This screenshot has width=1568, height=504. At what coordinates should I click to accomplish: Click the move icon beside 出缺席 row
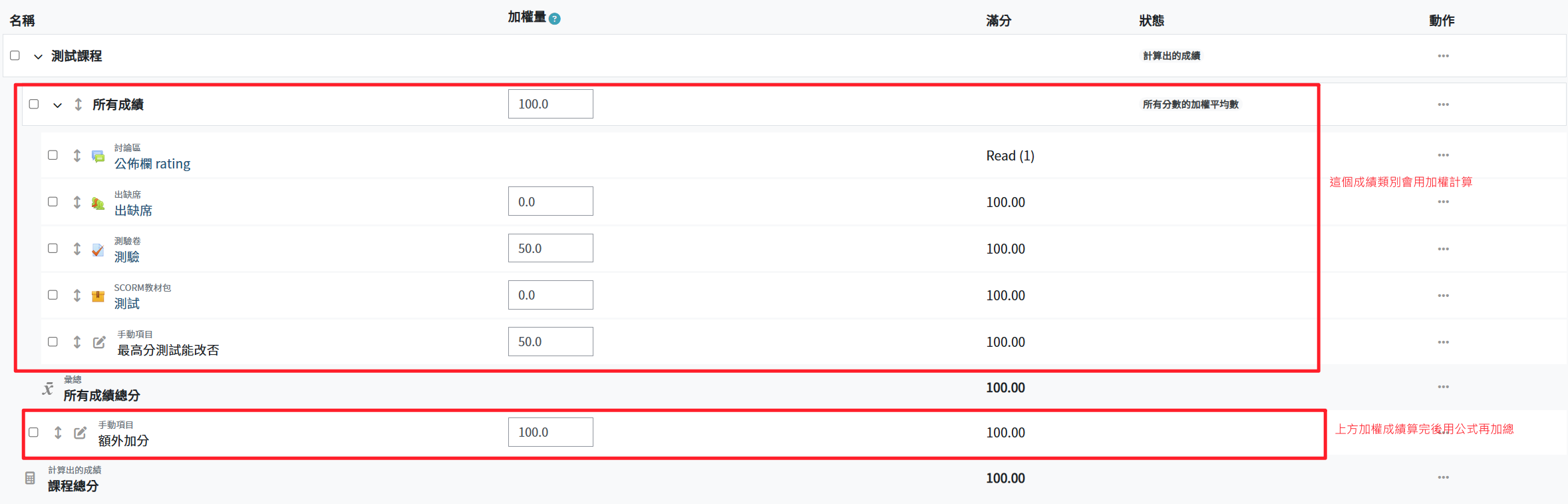point(77,202)
